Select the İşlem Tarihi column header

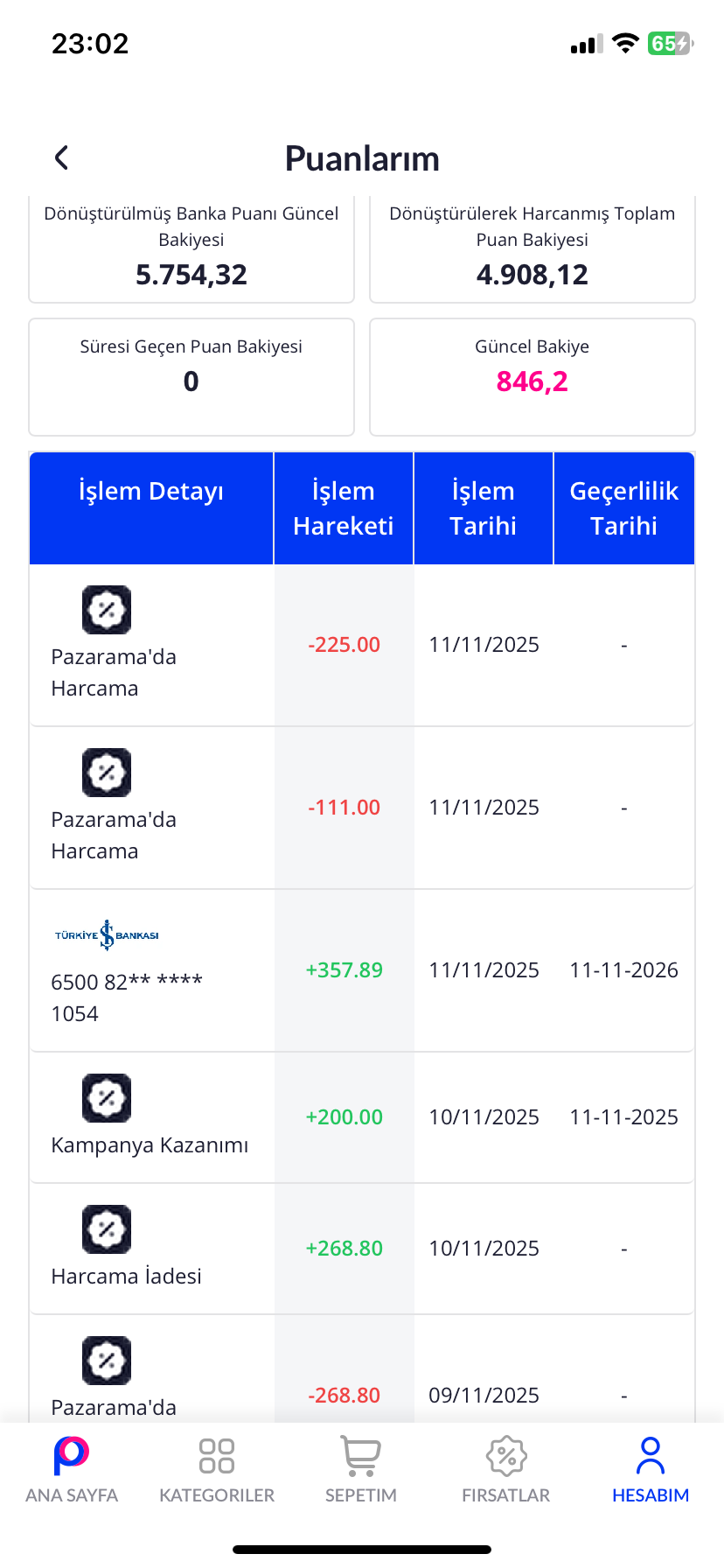484,508
